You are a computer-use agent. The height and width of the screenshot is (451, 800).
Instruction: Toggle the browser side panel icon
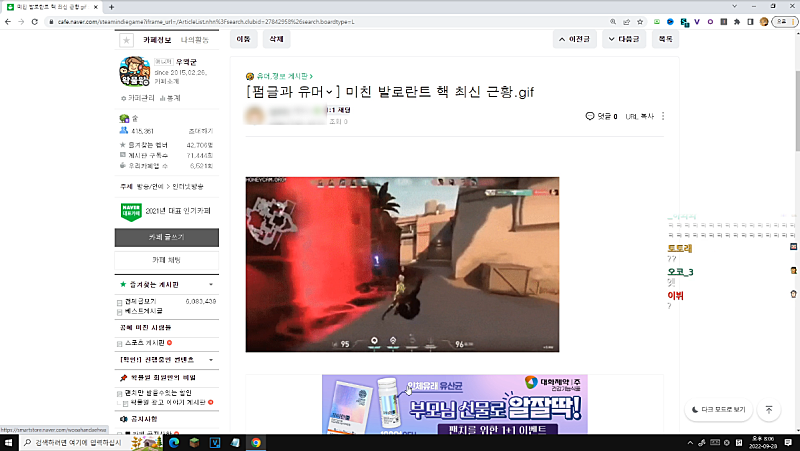pos(751,22)
